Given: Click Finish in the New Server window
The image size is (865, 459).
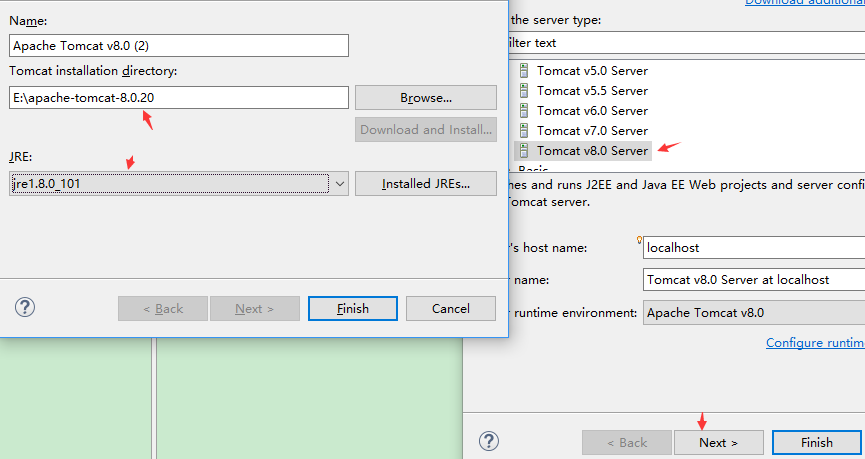Looking at the screenshot, I should pyautogui.click(x=817, y=442).
